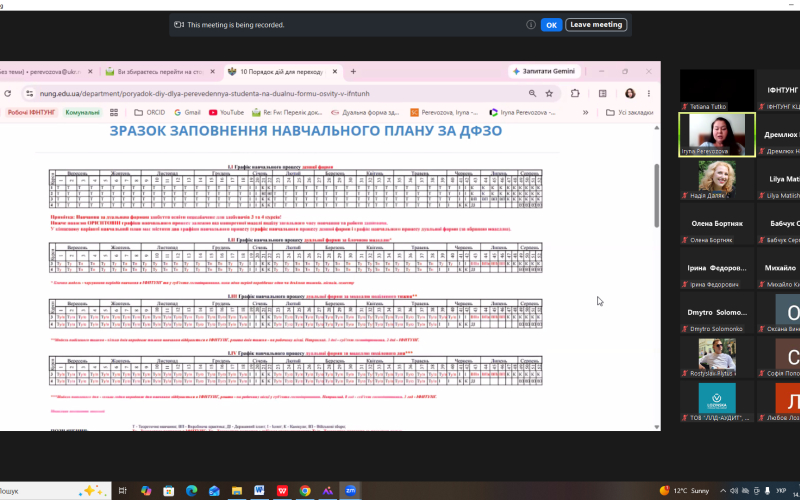Screen dimensions: 800x500
Task: Click the 'Запитати Gemini' button
Action: click(x=544, y=71)
